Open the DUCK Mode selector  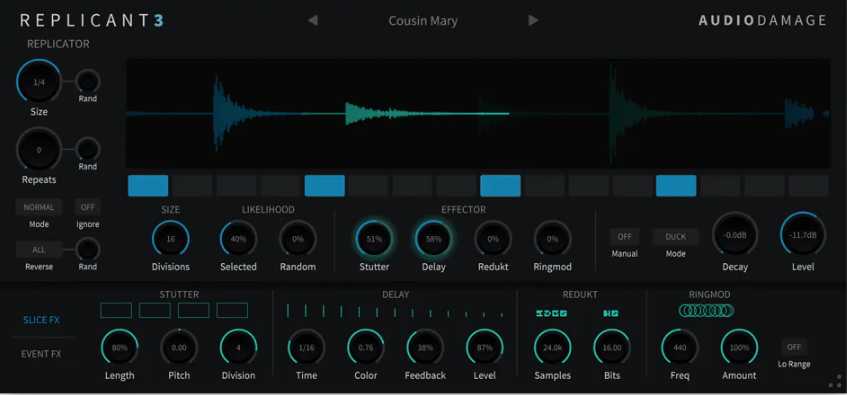[x=675, y=237]
